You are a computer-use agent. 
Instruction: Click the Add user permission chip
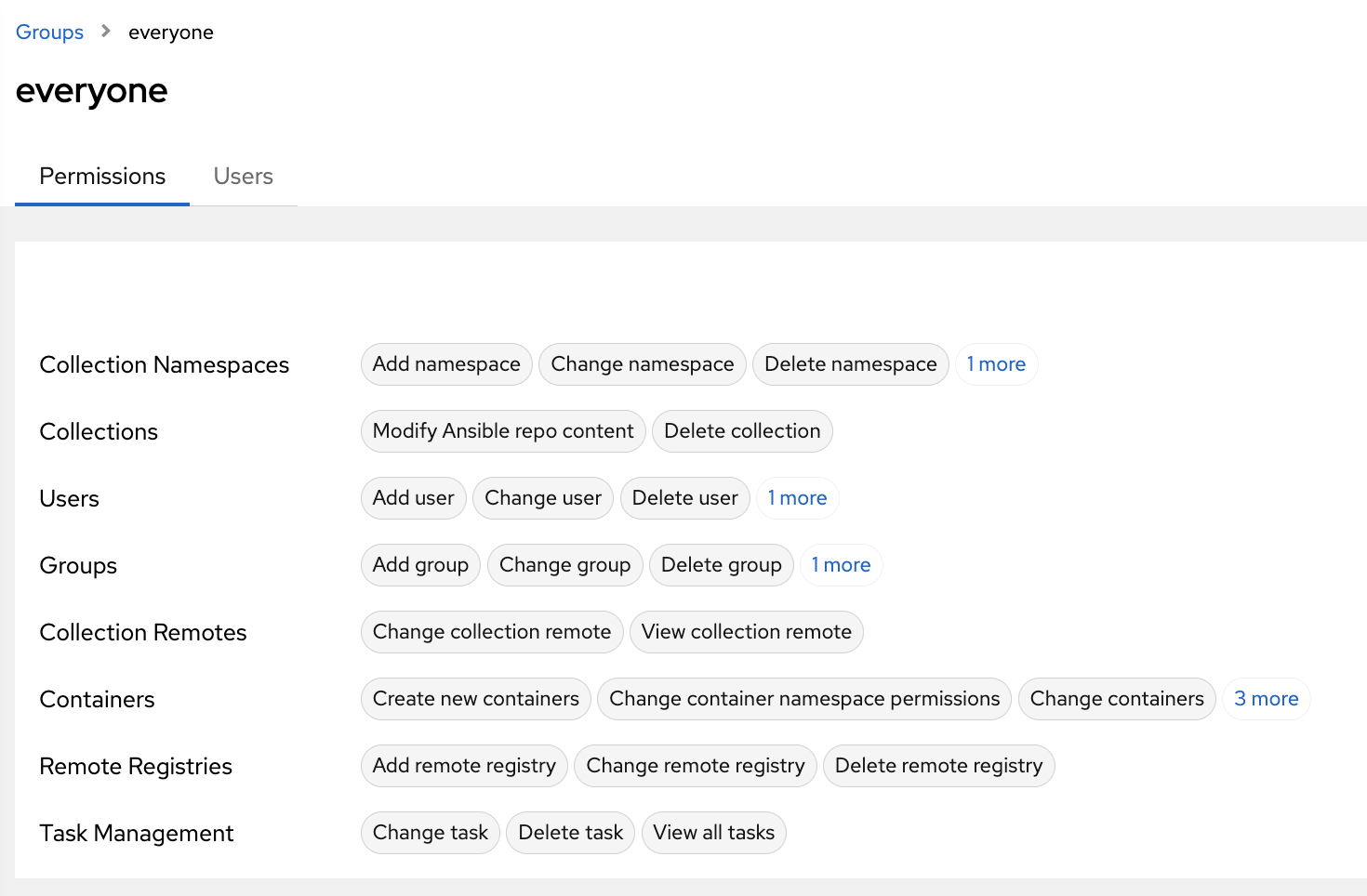(414, 498)
